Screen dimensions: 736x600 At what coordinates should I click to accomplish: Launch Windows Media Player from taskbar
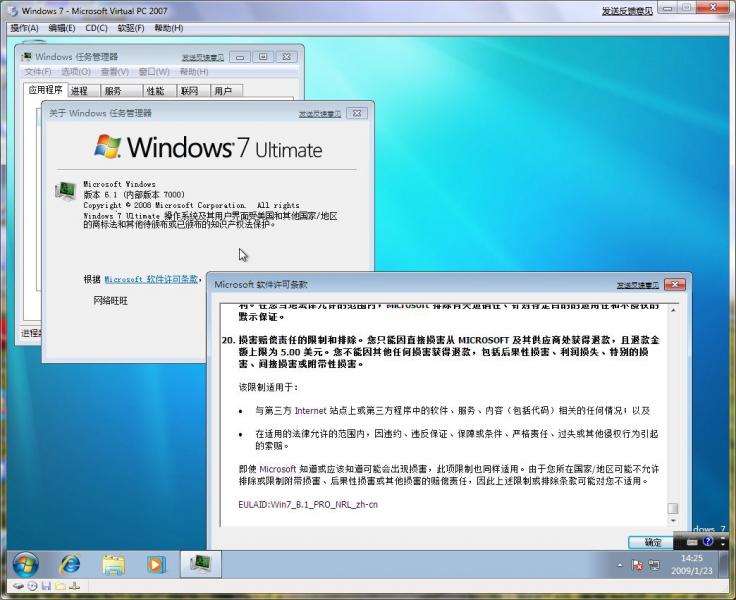click(156, 565)
